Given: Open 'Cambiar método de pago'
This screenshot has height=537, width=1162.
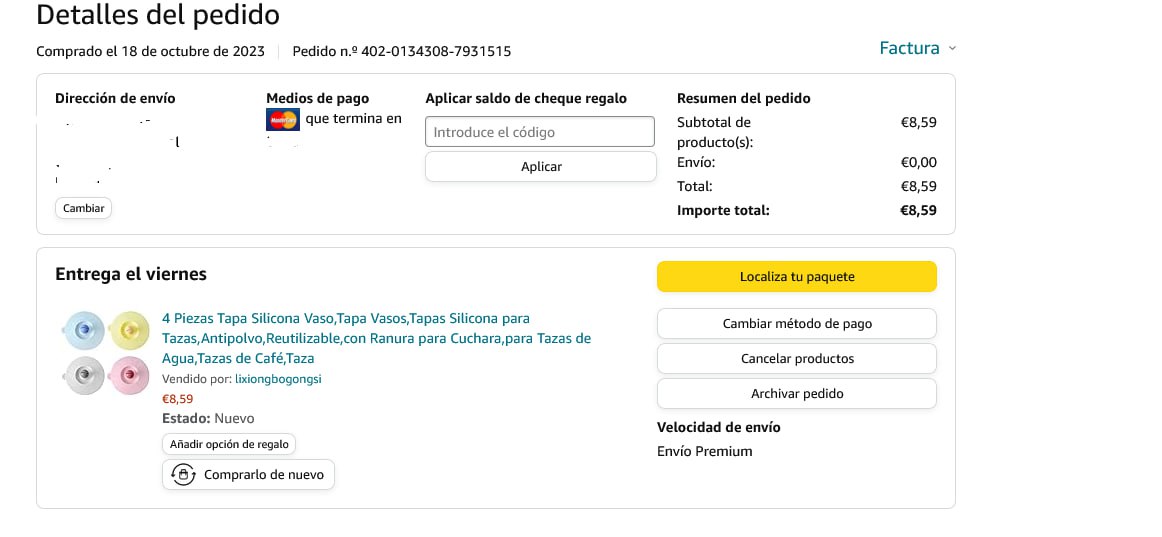Looking at the screenshot, I should point(796,324).
